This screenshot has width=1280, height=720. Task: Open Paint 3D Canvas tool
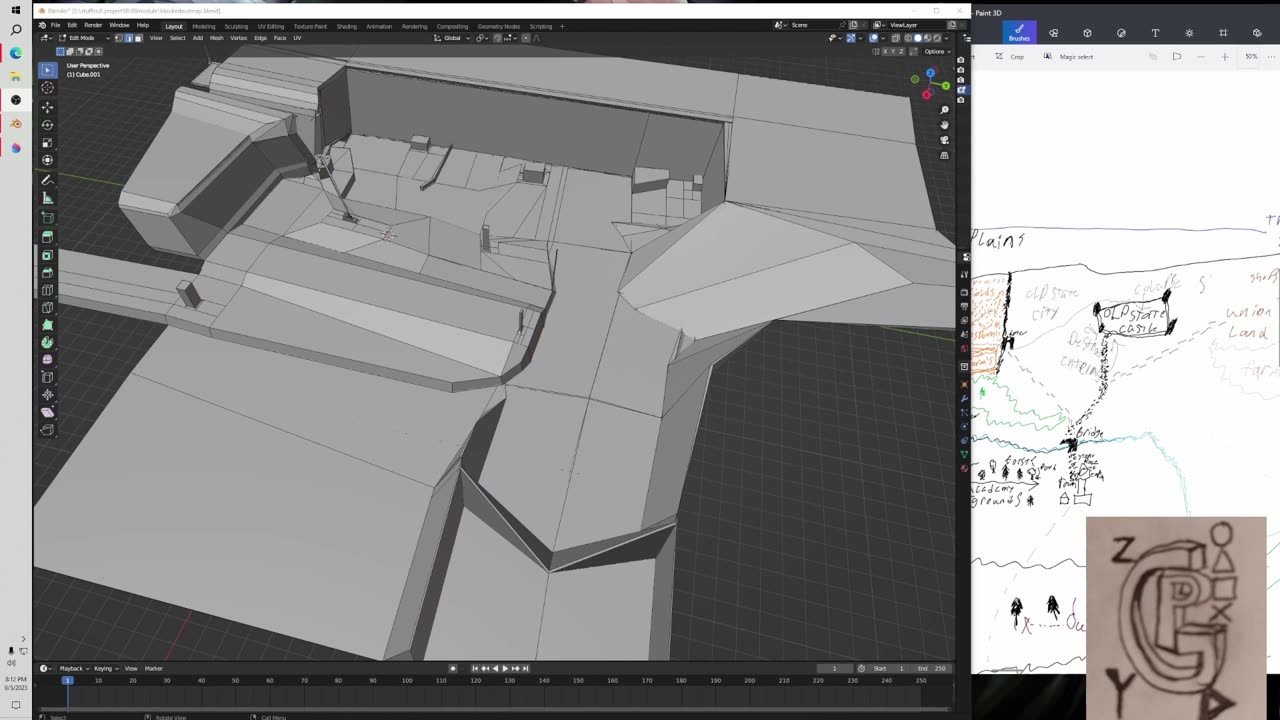[x=1223, y=33]
